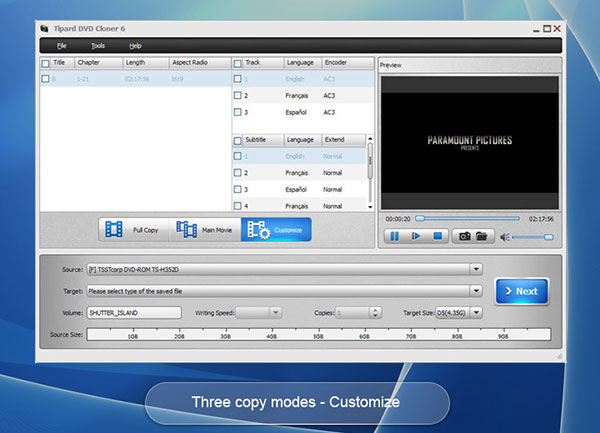600x433 pixels.
Task: Check audio track 3 Español AC3
Action: [x=238, y=112]
